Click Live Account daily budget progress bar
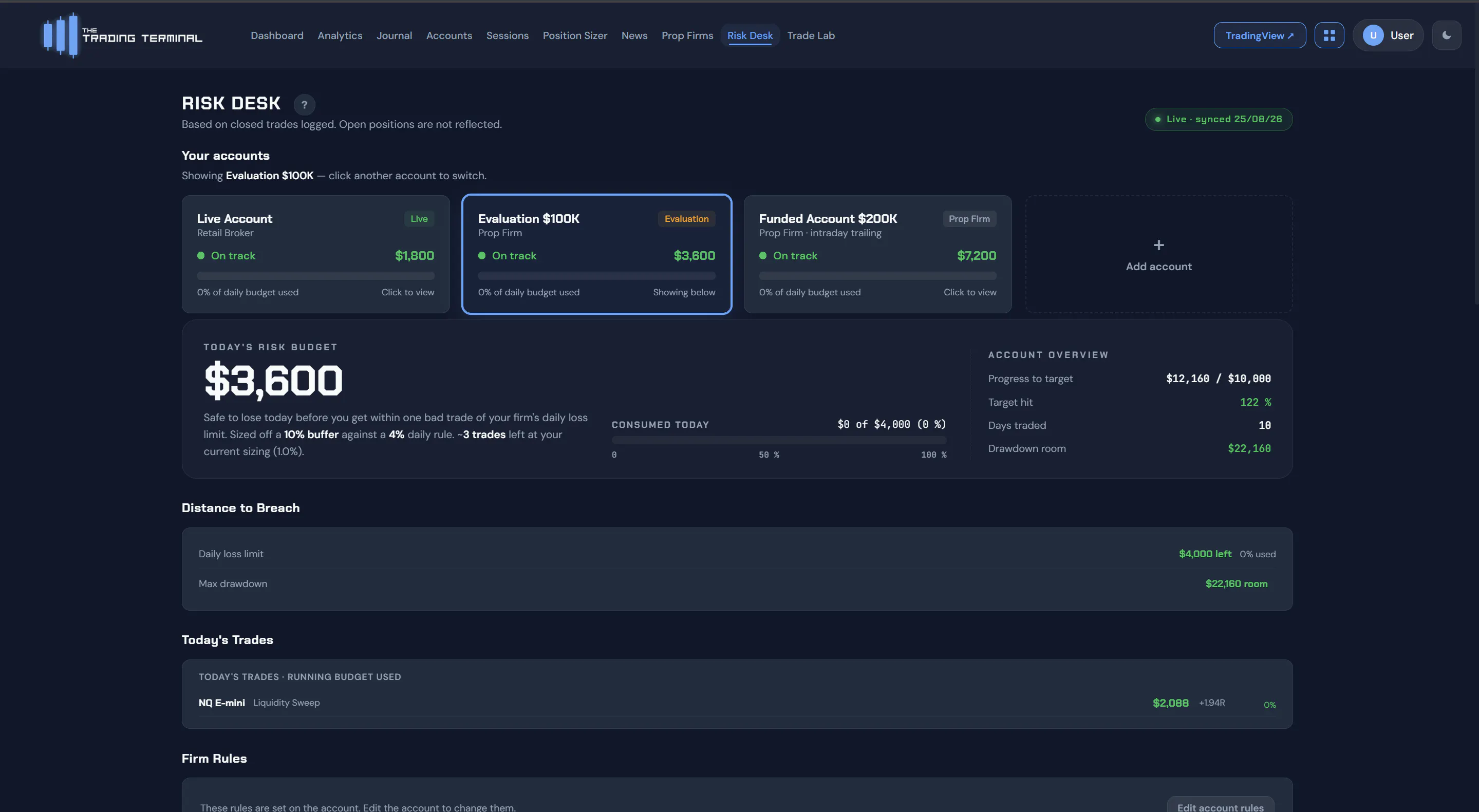 tap(315, 275)
